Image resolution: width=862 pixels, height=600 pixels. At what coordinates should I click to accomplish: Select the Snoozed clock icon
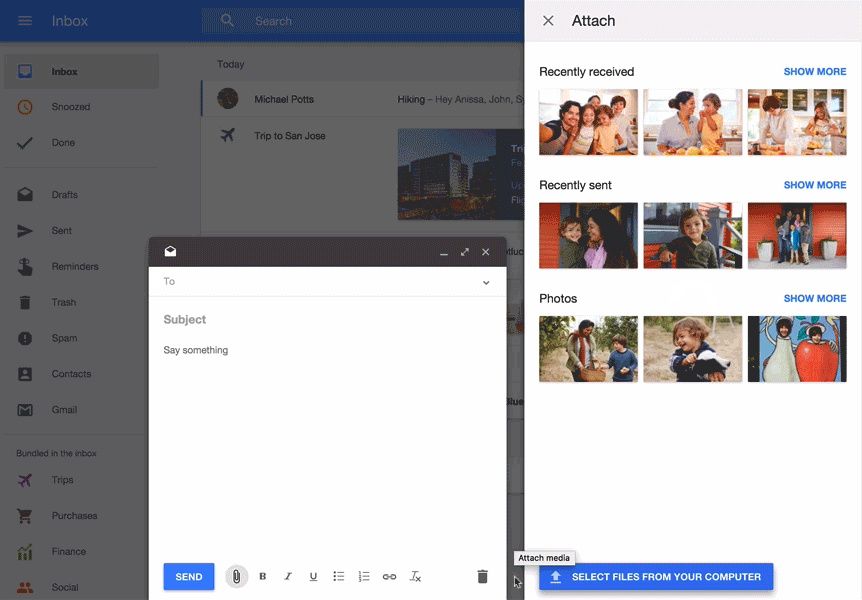[x=27, y=106]
